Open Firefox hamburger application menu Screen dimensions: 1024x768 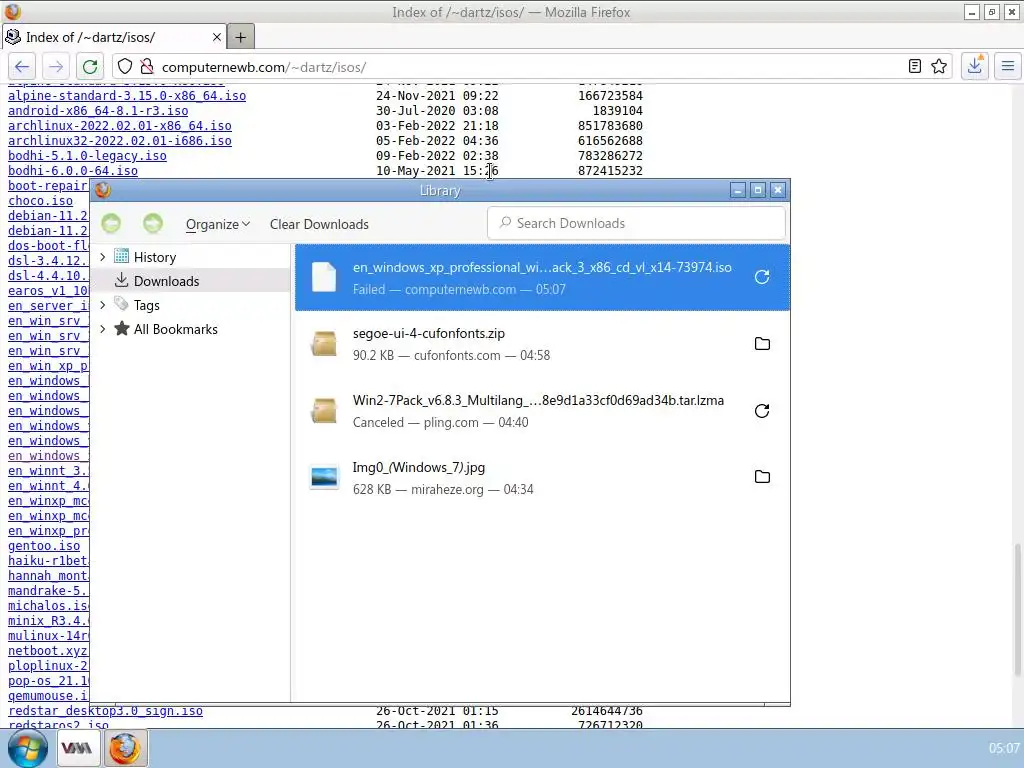tap(1008, 67)
